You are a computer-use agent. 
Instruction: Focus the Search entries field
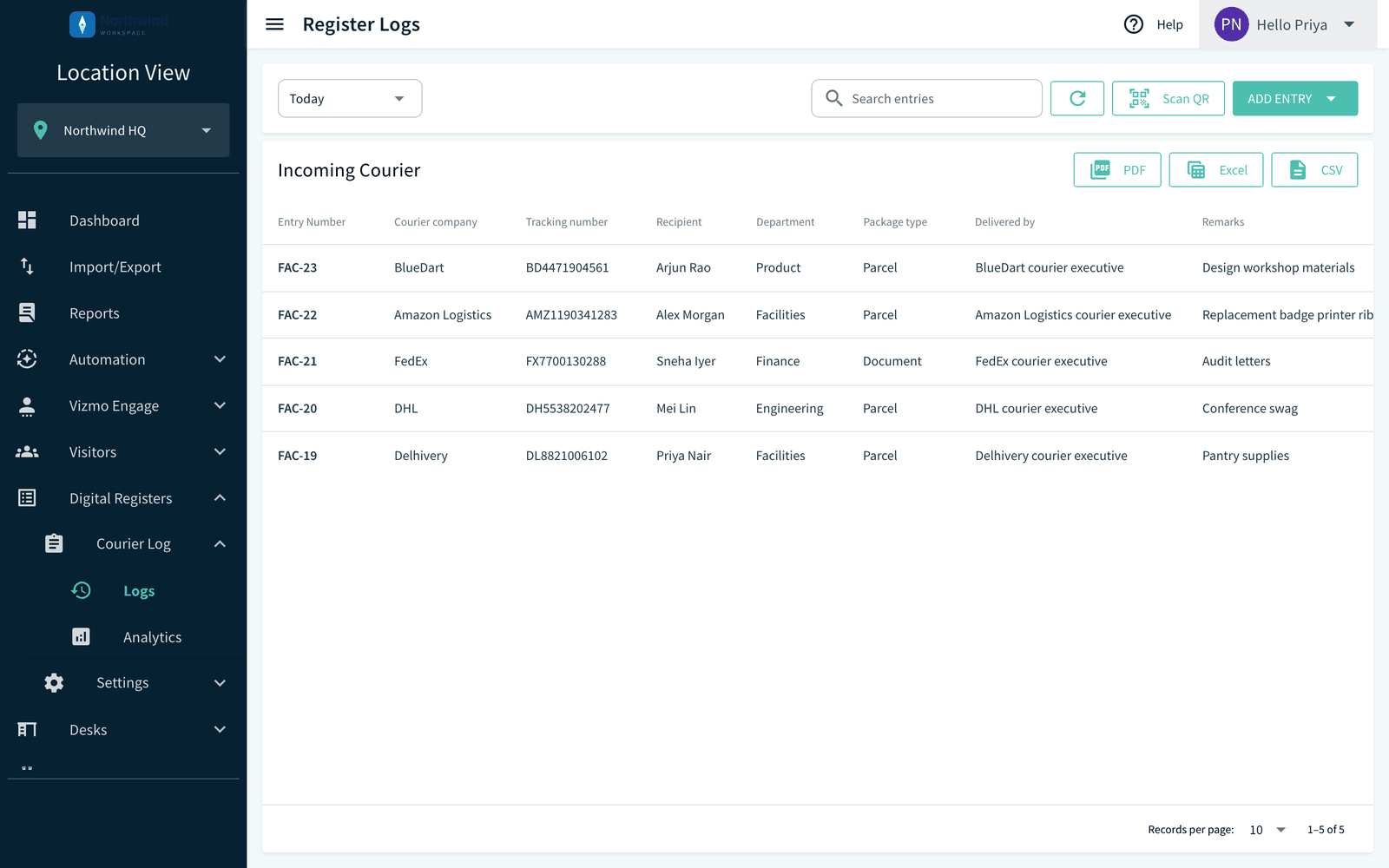[x=927, y=98]
